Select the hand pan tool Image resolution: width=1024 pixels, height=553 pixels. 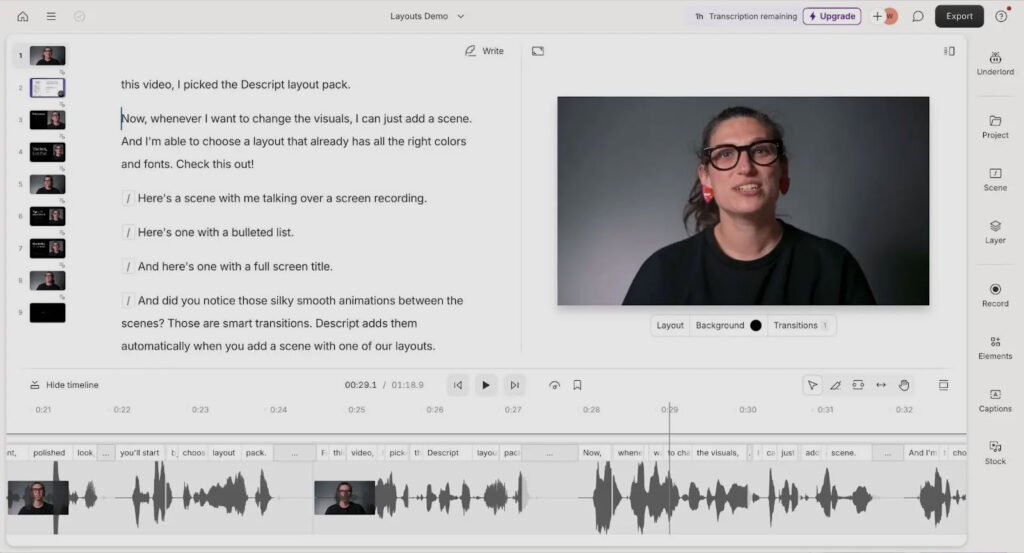pos(904,385)
